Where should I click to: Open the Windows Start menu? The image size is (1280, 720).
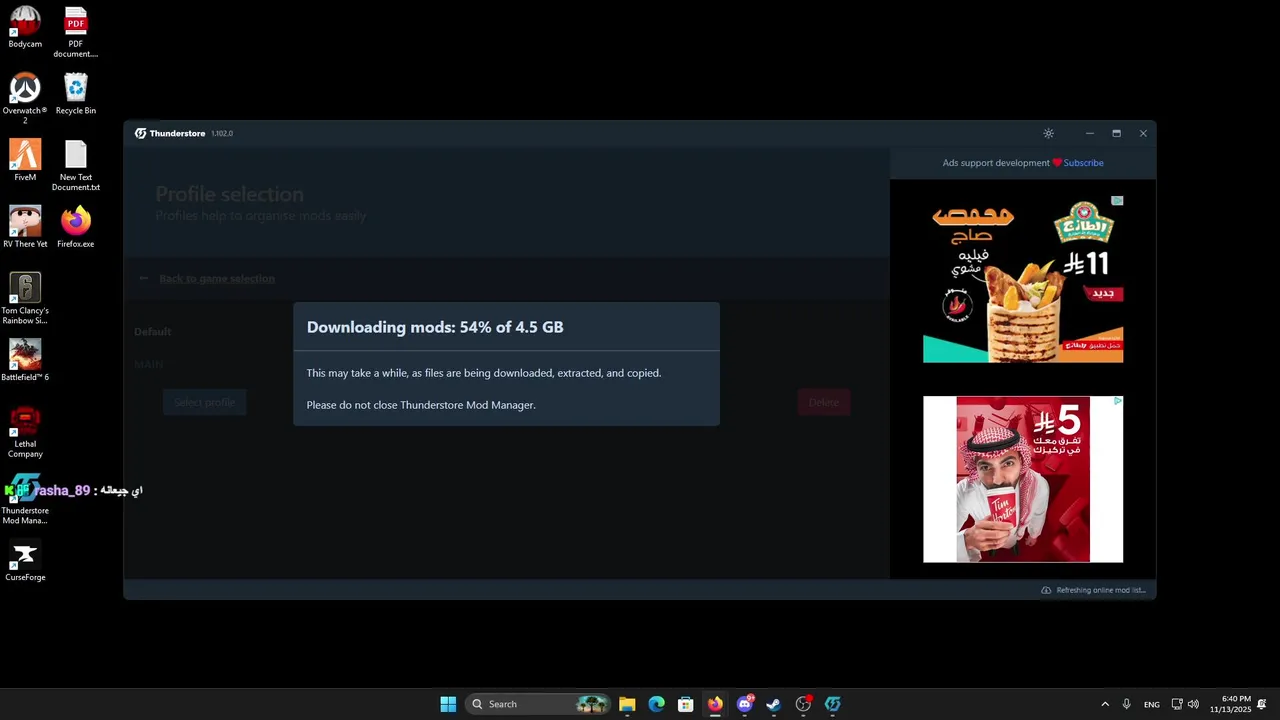[x=448, y=704]
